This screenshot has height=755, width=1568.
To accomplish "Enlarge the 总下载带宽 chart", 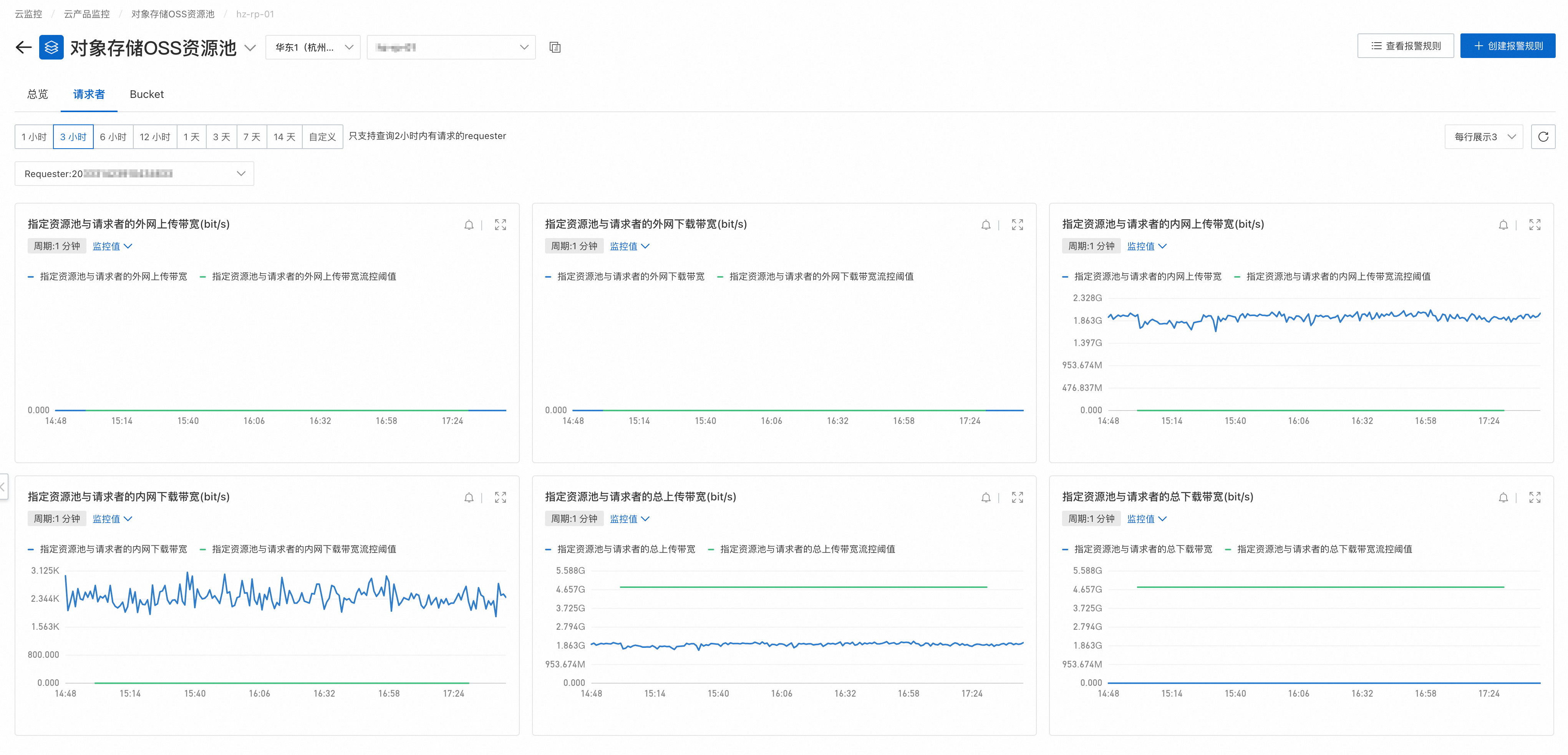I will tap(1535, 498).
